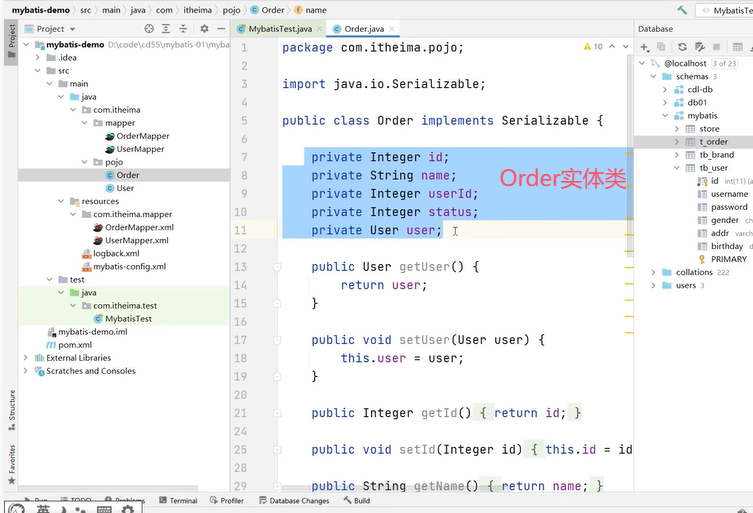Click PRIMARY key icon in tb_user
The image size is (753, 513).
click(702, 259)
